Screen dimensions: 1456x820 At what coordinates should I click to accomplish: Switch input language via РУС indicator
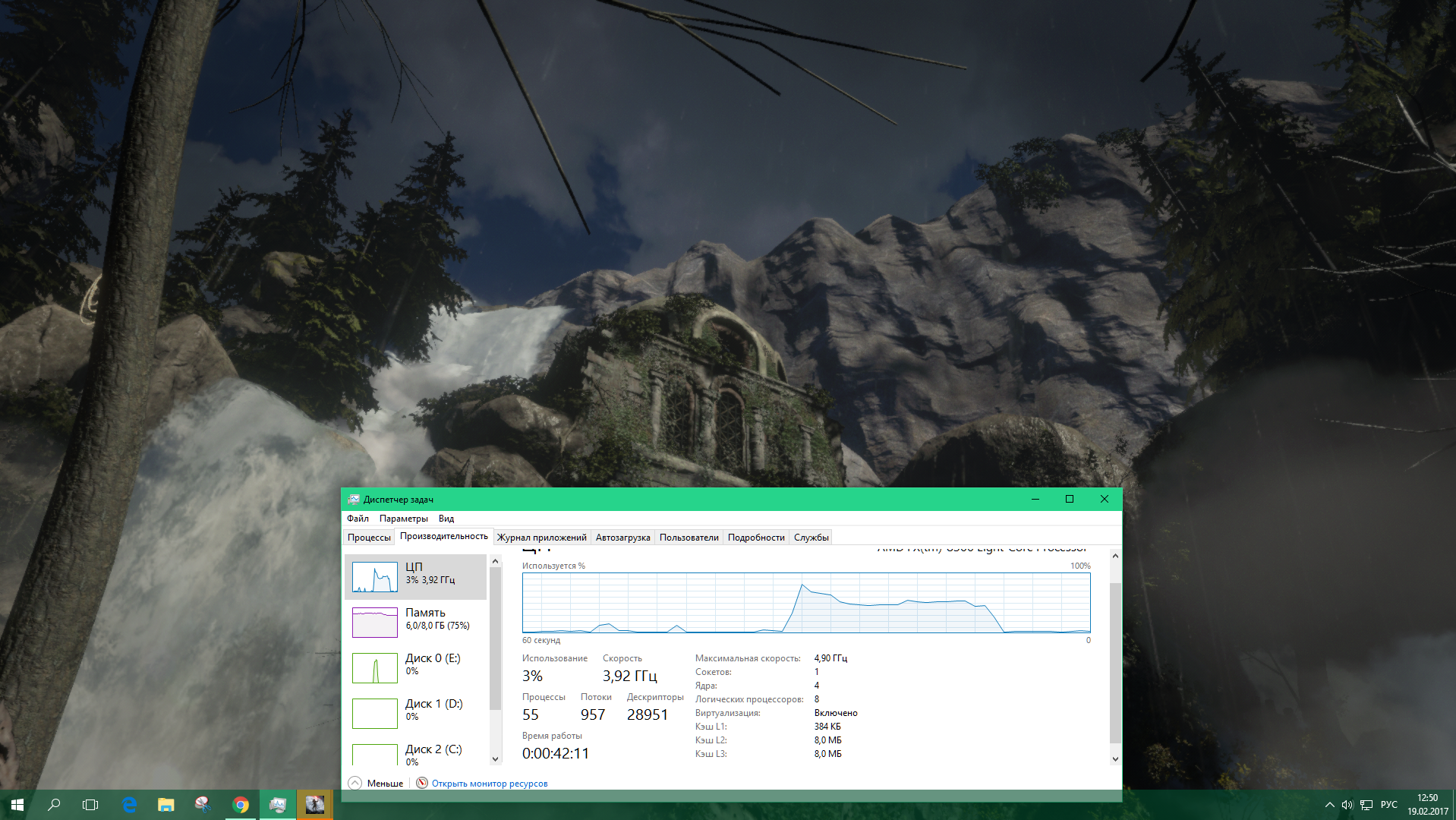pyautogui.click(x=1389, y=805)
